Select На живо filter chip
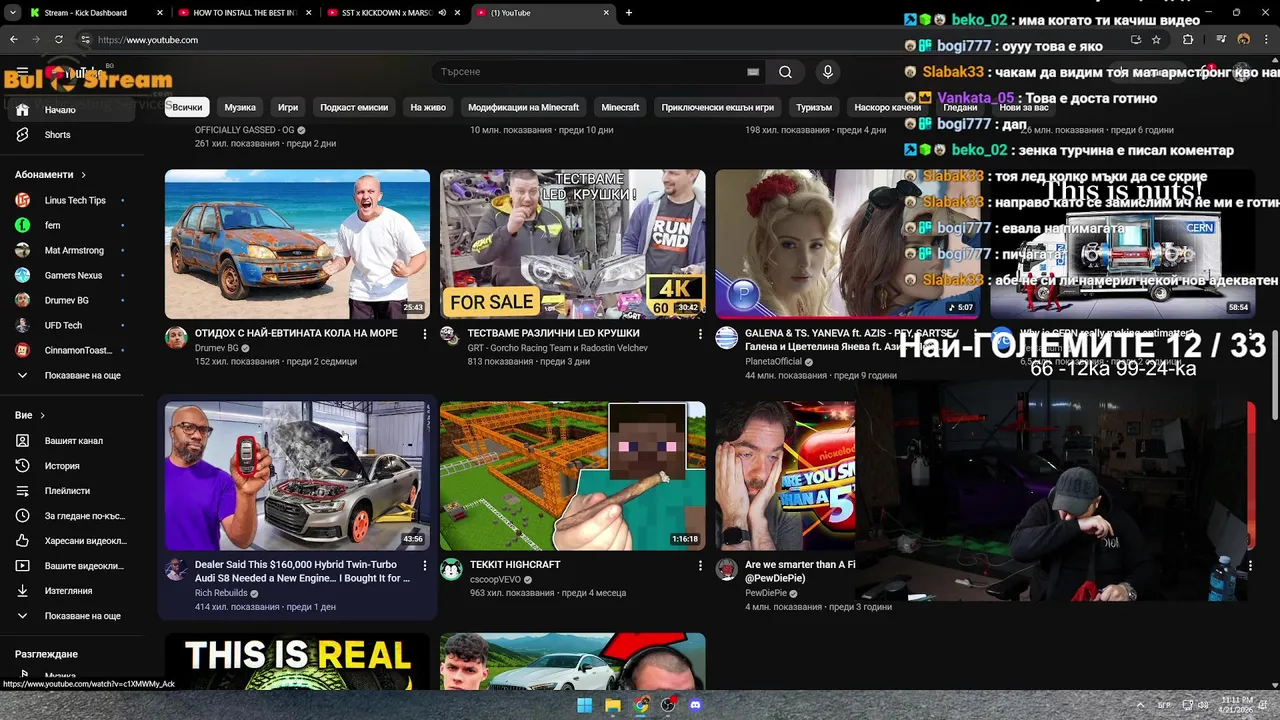The image size is (1280, 720). (x=428, y=107)
